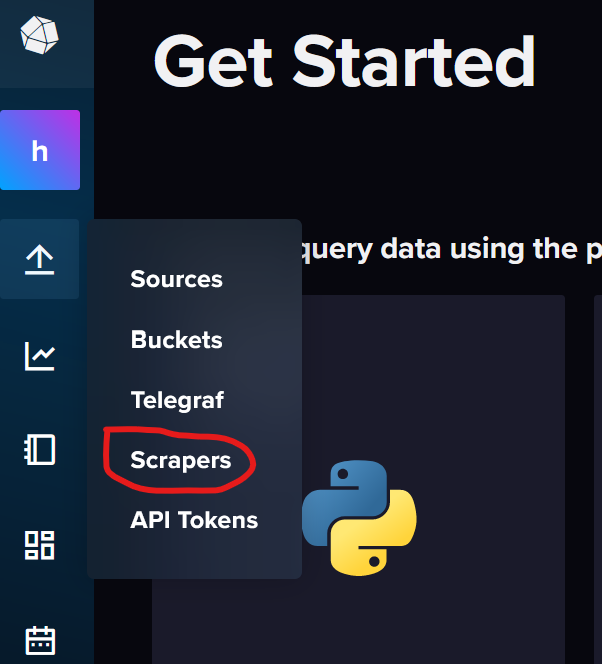Open Tasks with the calendar icon
Screen dimensions: 602x664
point(40,639)
